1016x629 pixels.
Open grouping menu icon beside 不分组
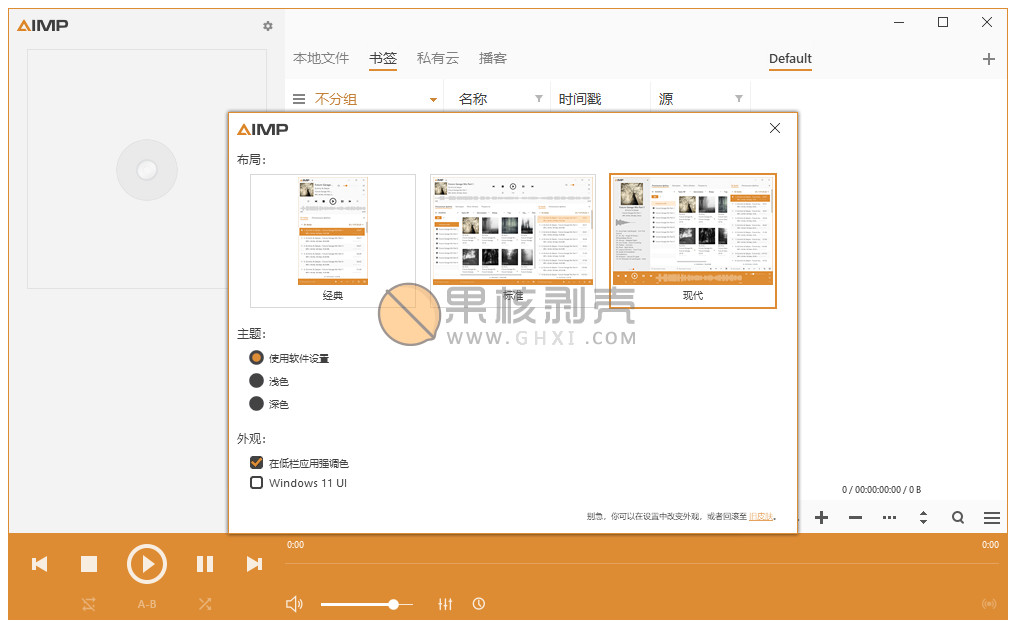tap(299, 99)
